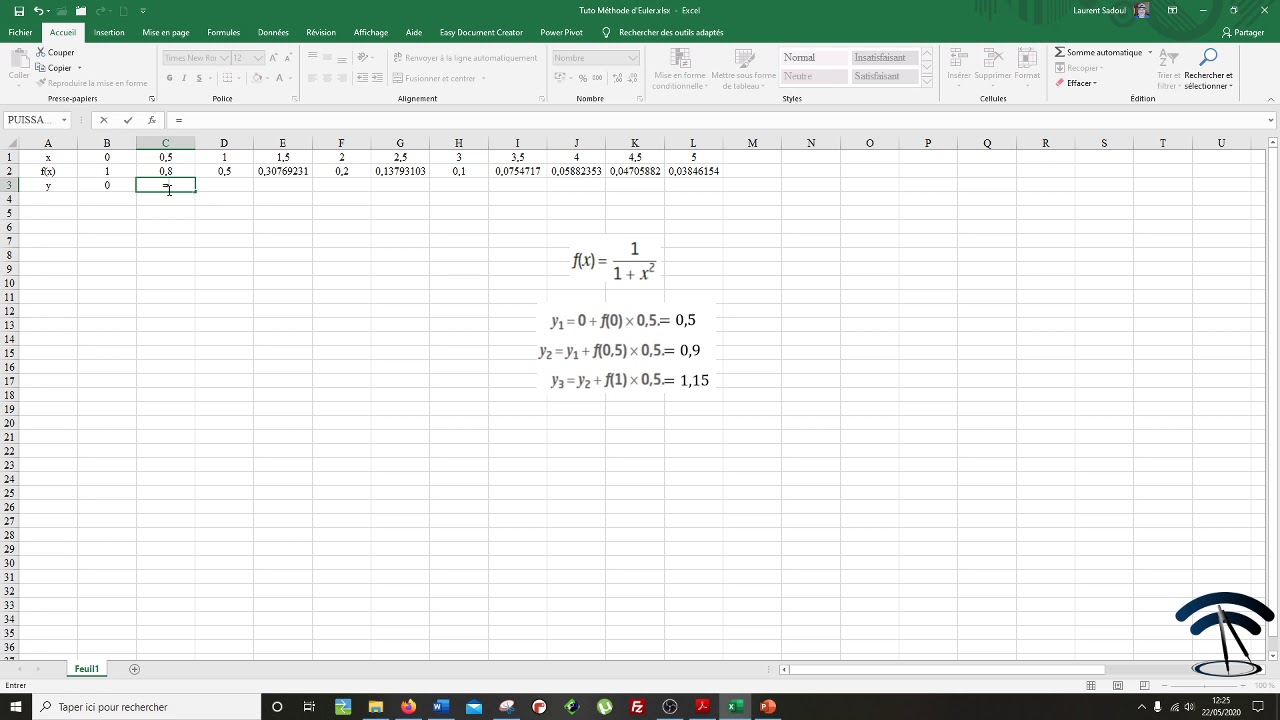This screenshot has height=720, width=1280.
Task: Click the horizontal scrollbar thumb
Action: 947,670
